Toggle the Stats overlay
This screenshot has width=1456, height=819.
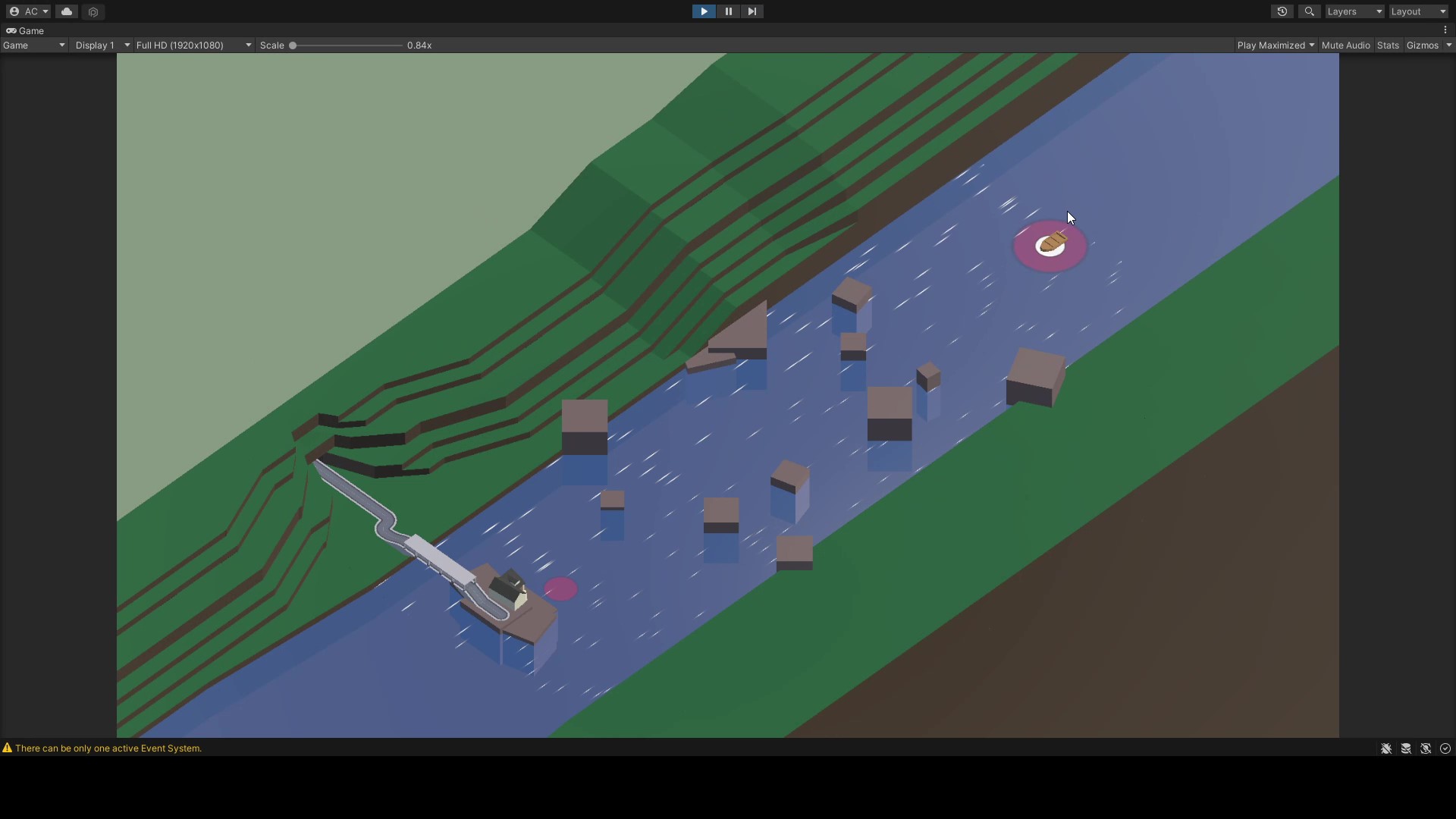tap(1388, 45)
